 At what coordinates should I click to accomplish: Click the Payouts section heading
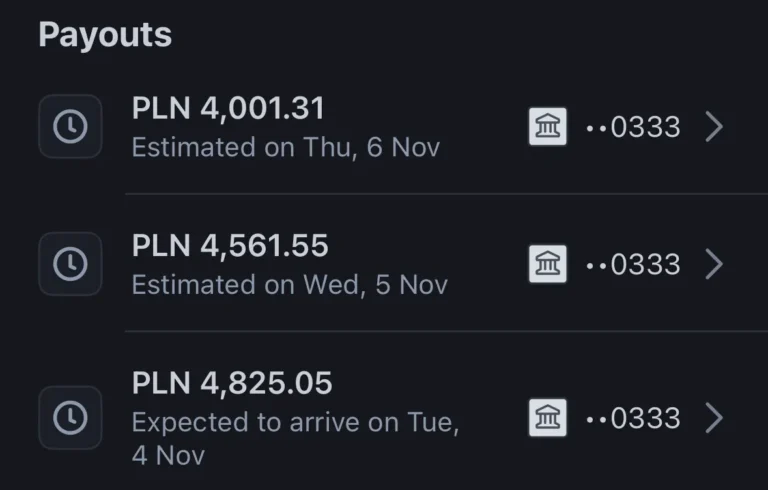tap(105, 35)
